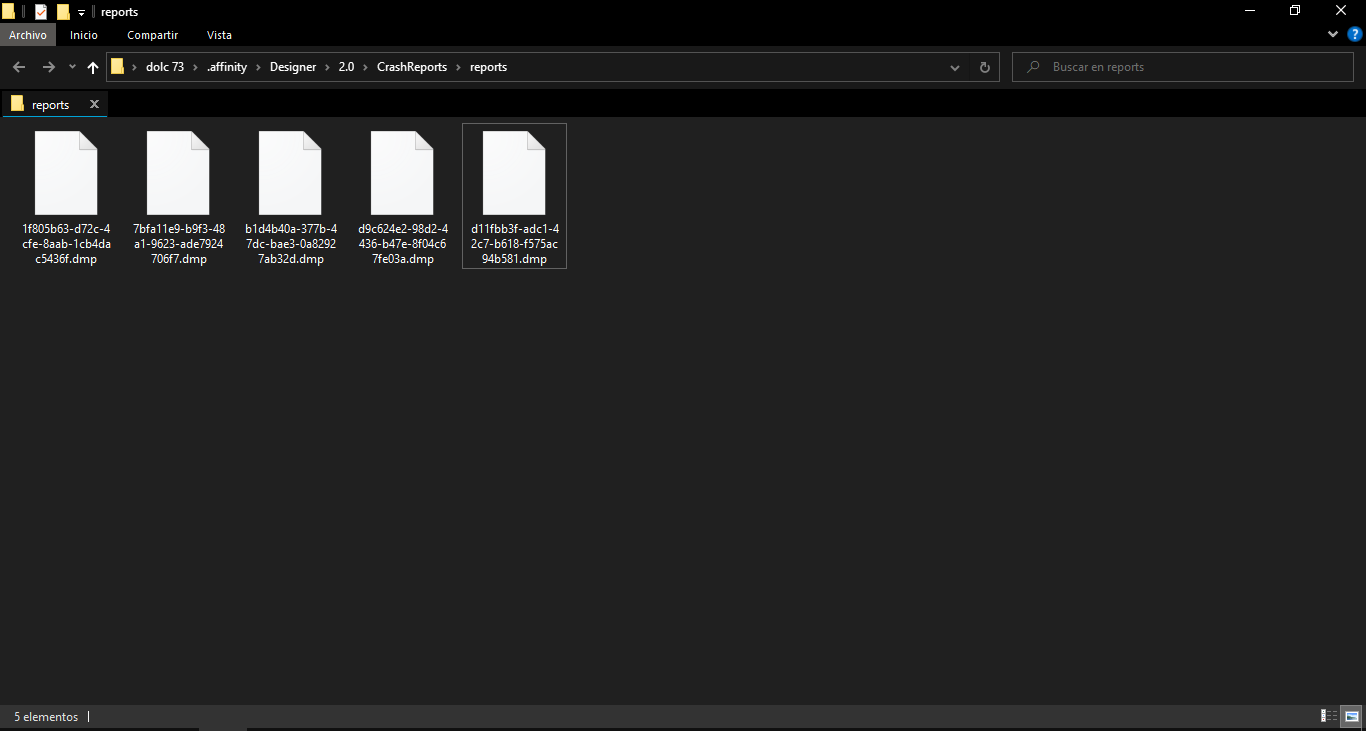Restore down the reports window

pyautogui.click(x=1295, y=10)
